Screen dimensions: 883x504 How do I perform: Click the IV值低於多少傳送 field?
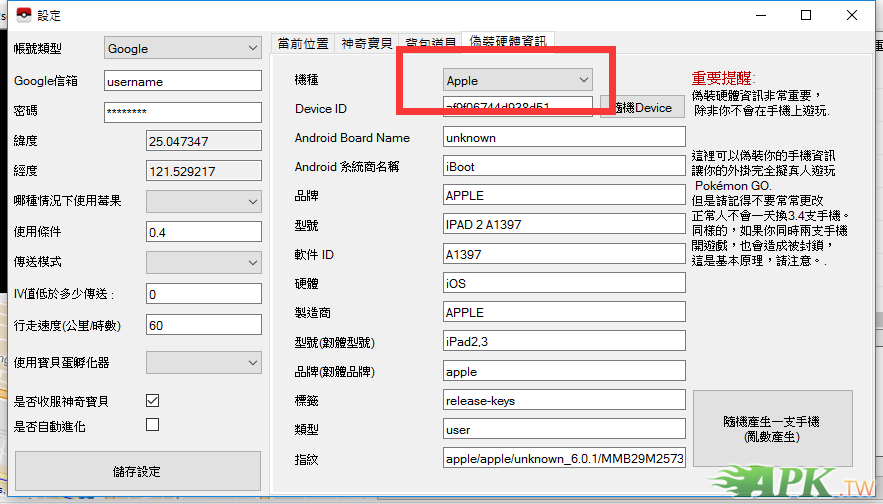[x=204, y=293]
